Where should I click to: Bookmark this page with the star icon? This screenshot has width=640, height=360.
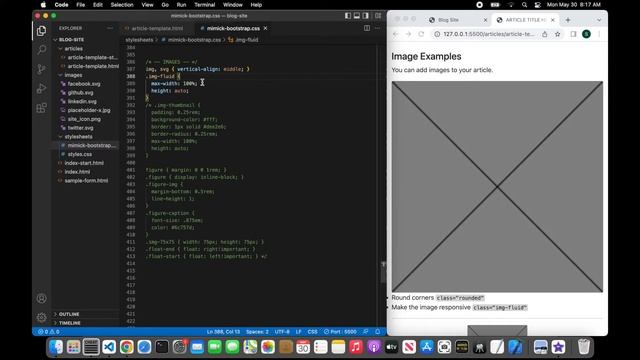[x=558, y=34]
